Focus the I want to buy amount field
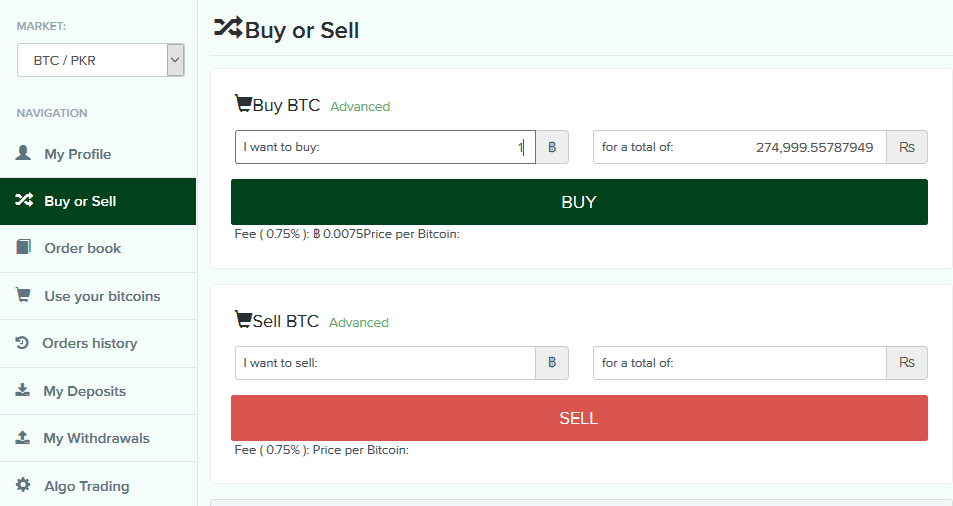 [x=385, y=147]
